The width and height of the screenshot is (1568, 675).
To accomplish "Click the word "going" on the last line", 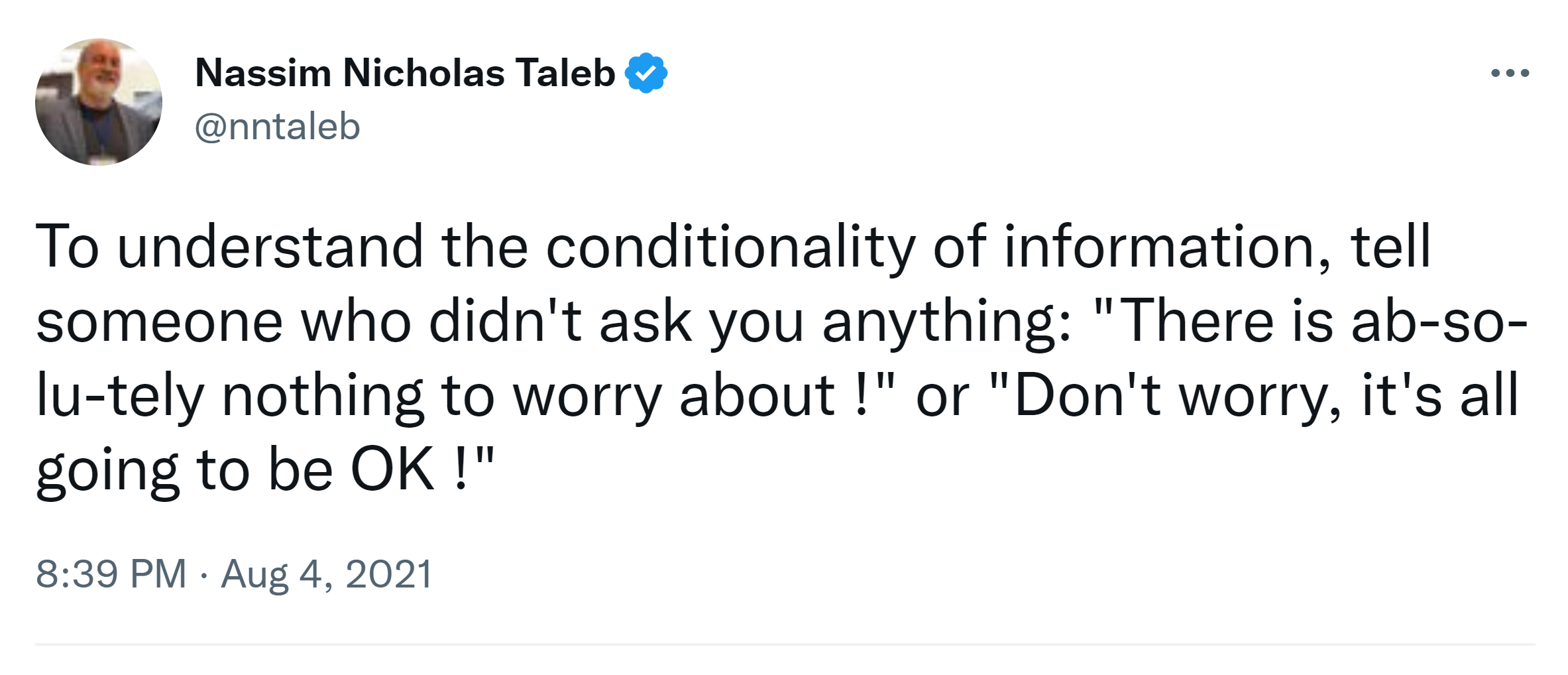I will point(107,471).
